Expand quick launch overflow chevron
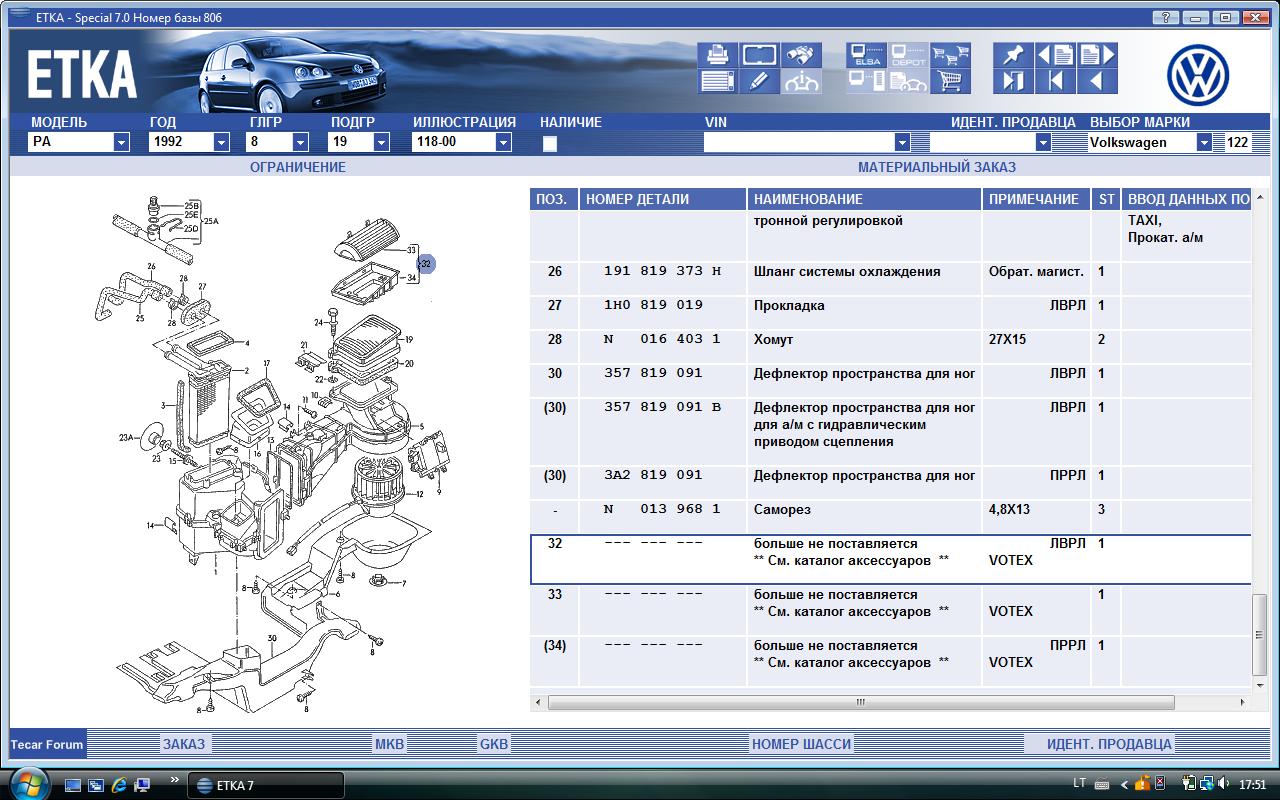The height and width of the screenshot is (800, 1280). (176, 779)
